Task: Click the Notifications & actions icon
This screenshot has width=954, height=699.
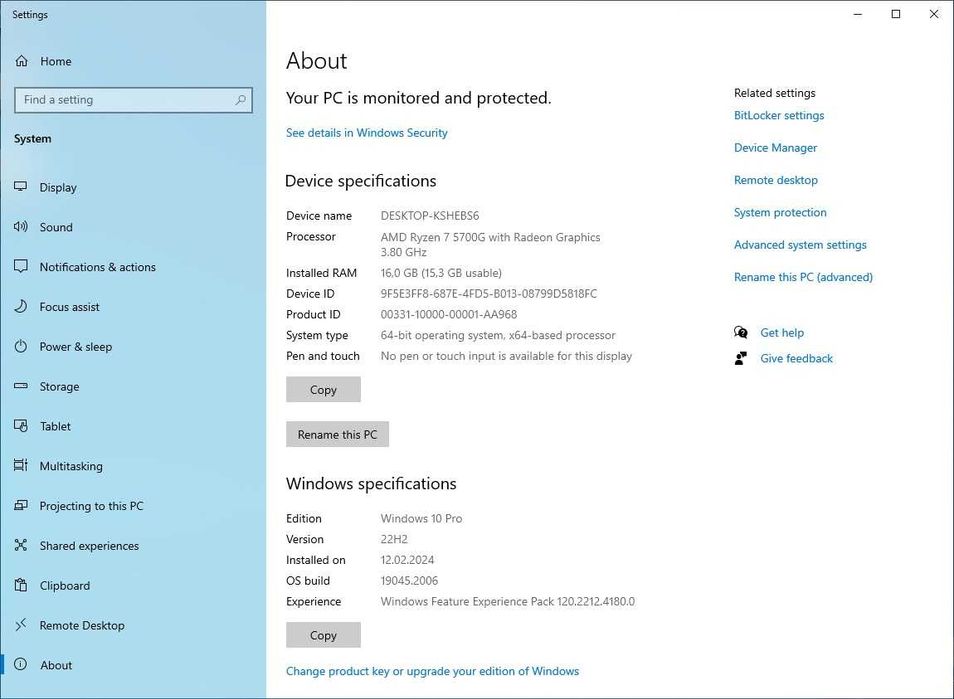Action: coord(21,266)
